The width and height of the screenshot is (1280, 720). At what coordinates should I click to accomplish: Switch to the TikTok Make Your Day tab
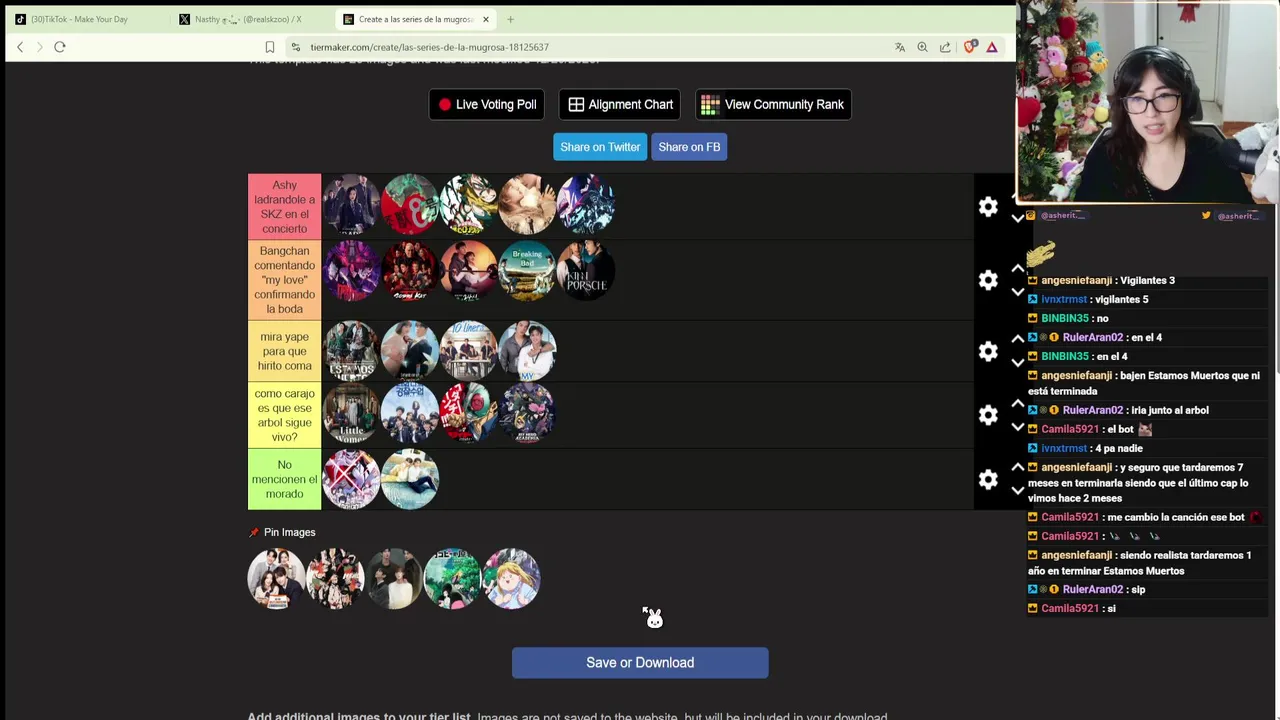click(82, 19)
